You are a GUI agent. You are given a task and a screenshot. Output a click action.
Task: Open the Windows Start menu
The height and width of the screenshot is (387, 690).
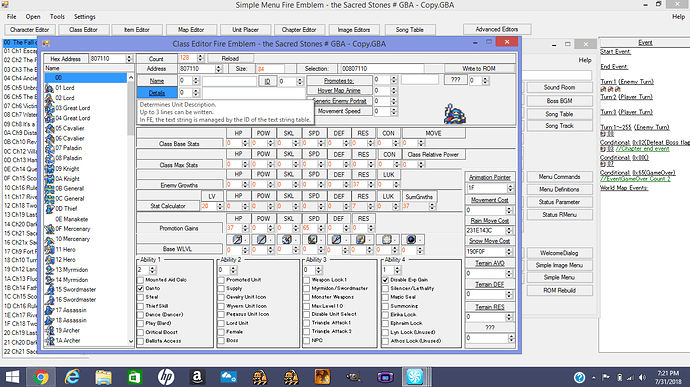coord(12,377)
